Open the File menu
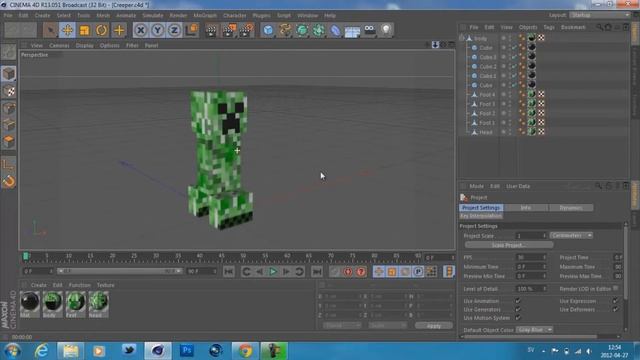Screen dimensions: 640x360 point(8,16)
